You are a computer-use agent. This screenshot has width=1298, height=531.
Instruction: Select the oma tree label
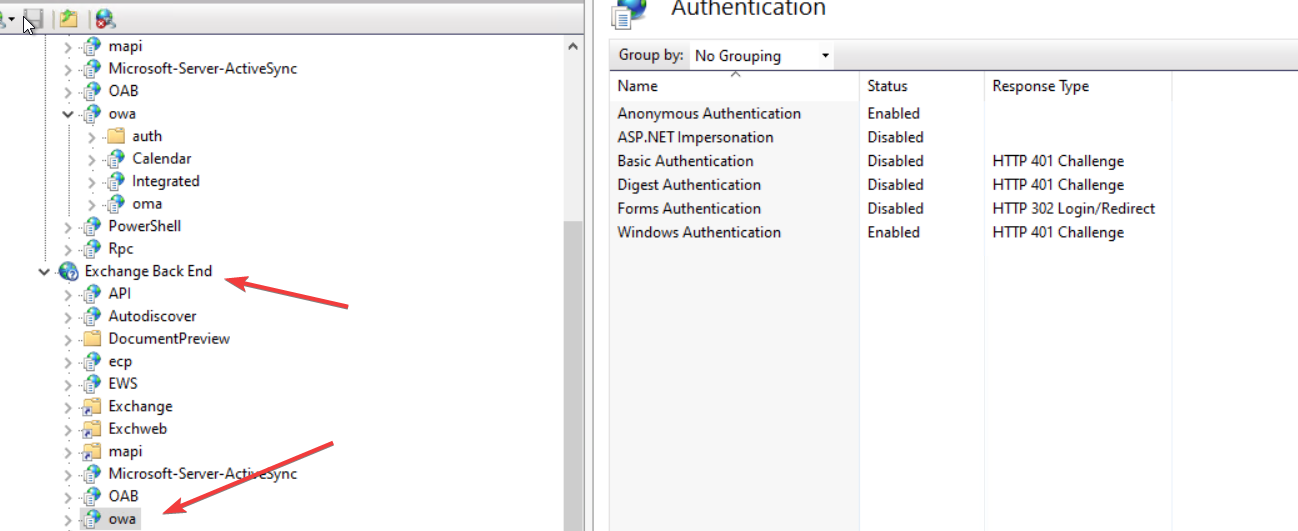(147, 203)
